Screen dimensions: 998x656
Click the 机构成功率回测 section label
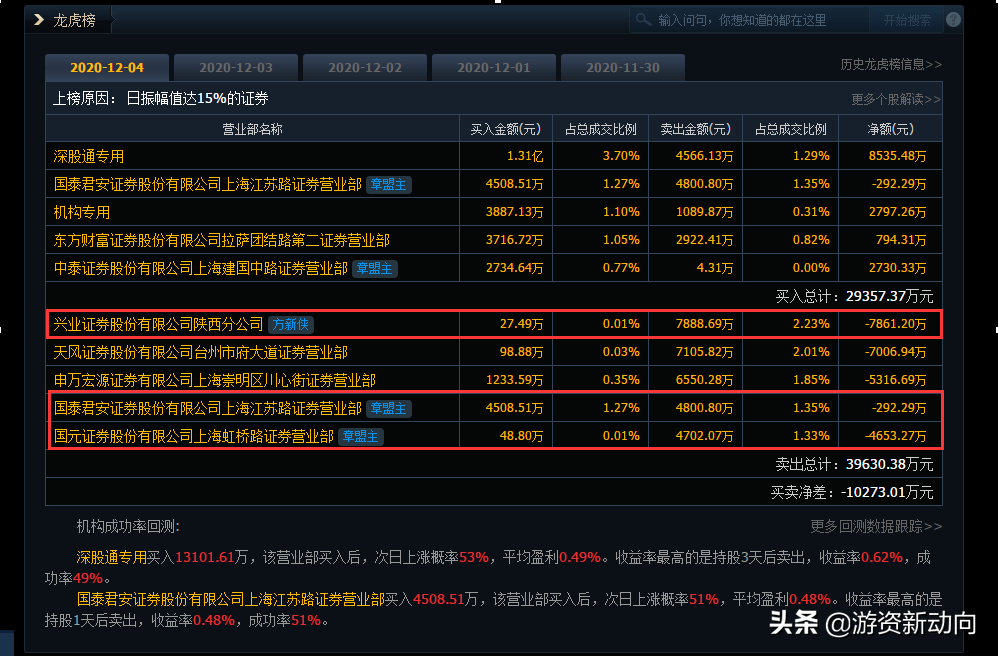[x=128, y=526]
